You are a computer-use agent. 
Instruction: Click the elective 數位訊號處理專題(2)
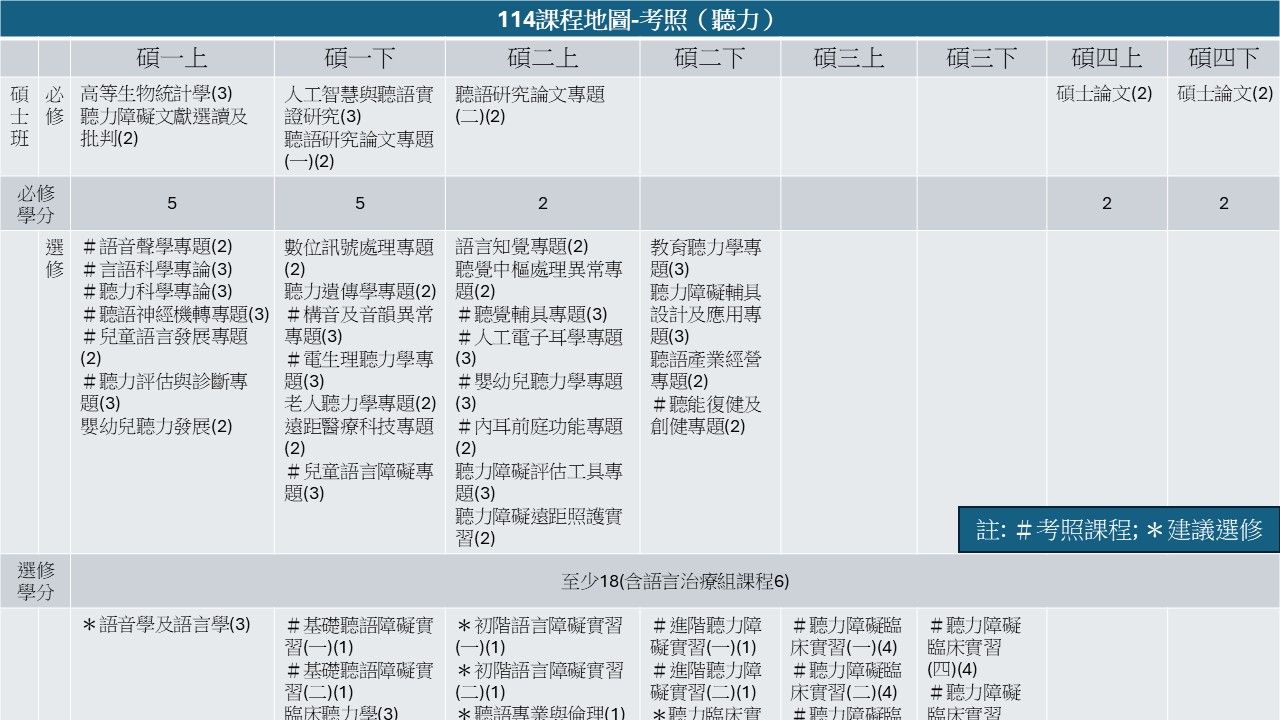(359, 257)
